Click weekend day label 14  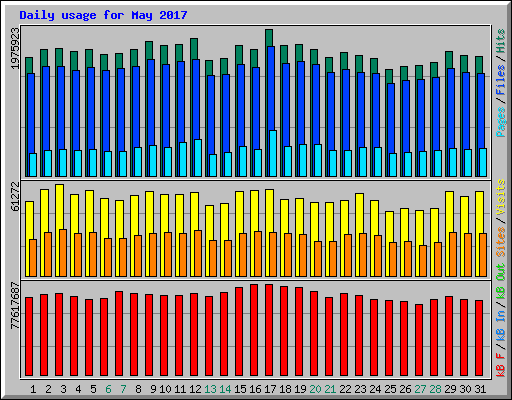pos(225,389)
